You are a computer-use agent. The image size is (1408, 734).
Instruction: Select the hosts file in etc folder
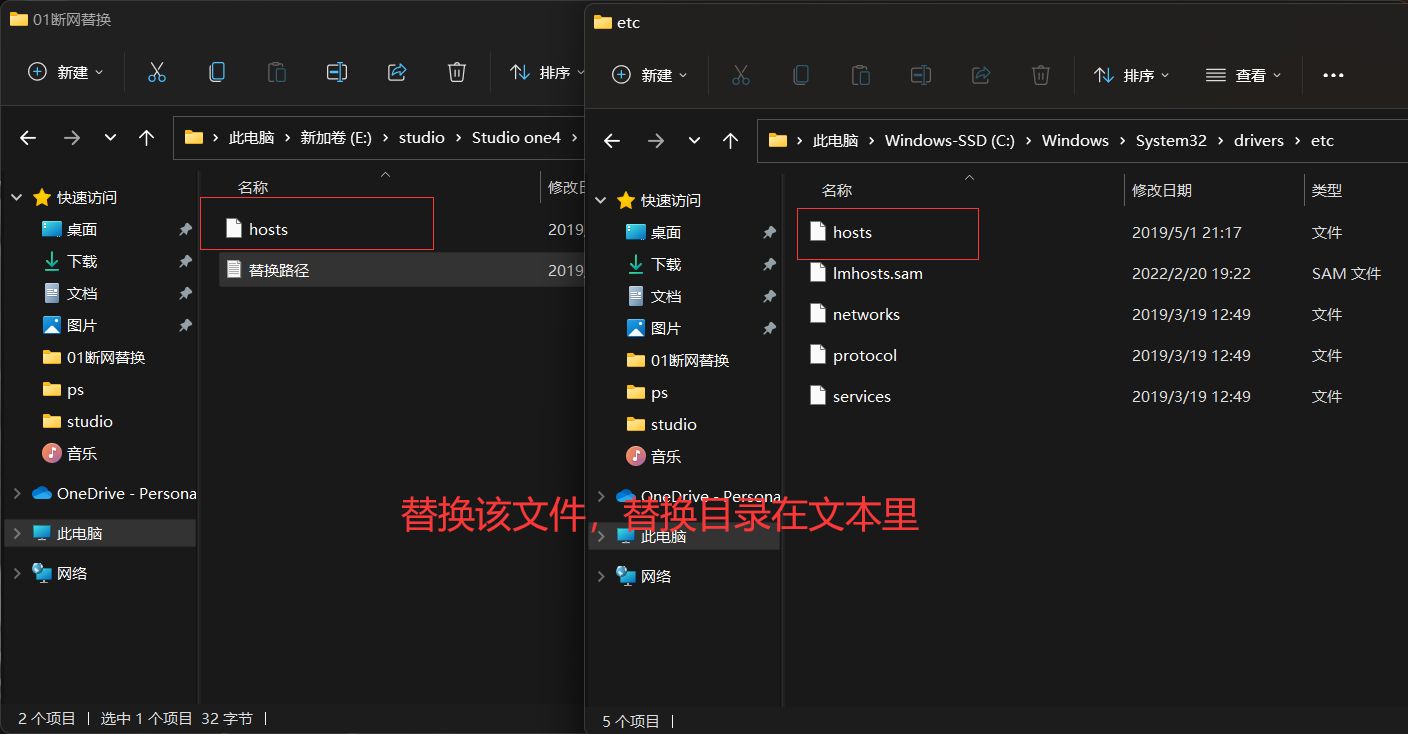[x=852, y=233]
